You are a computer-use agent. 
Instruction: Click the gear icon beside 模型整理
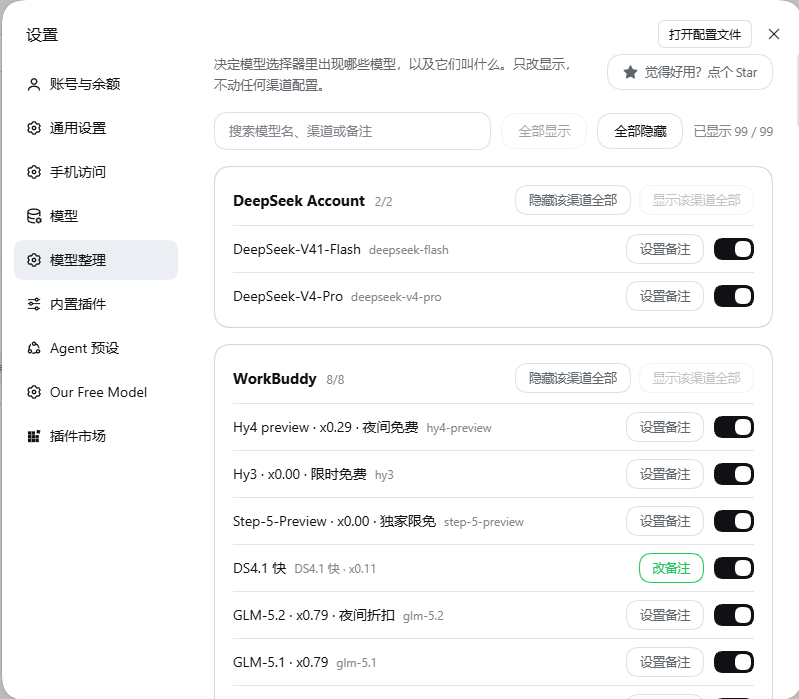[x=34, y=260]
